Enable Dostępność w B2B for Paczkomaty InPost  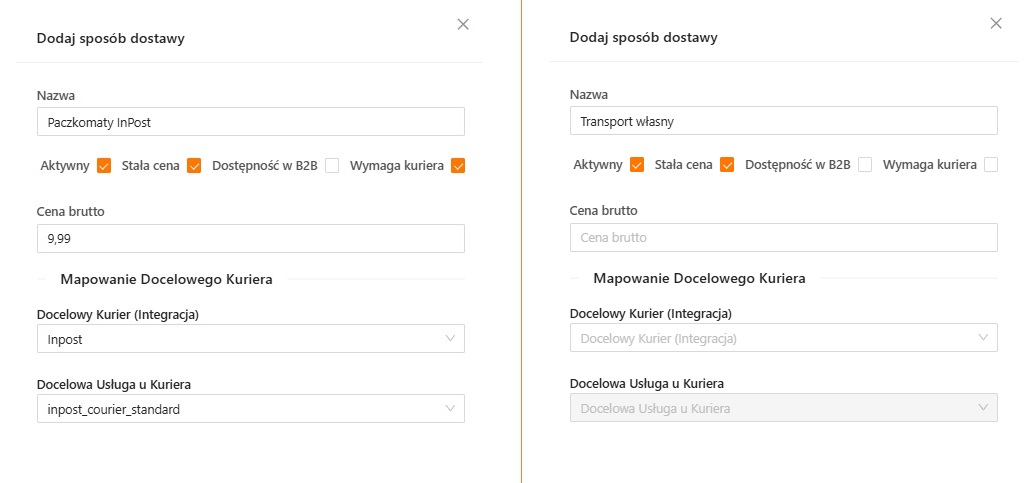[332, 166]
